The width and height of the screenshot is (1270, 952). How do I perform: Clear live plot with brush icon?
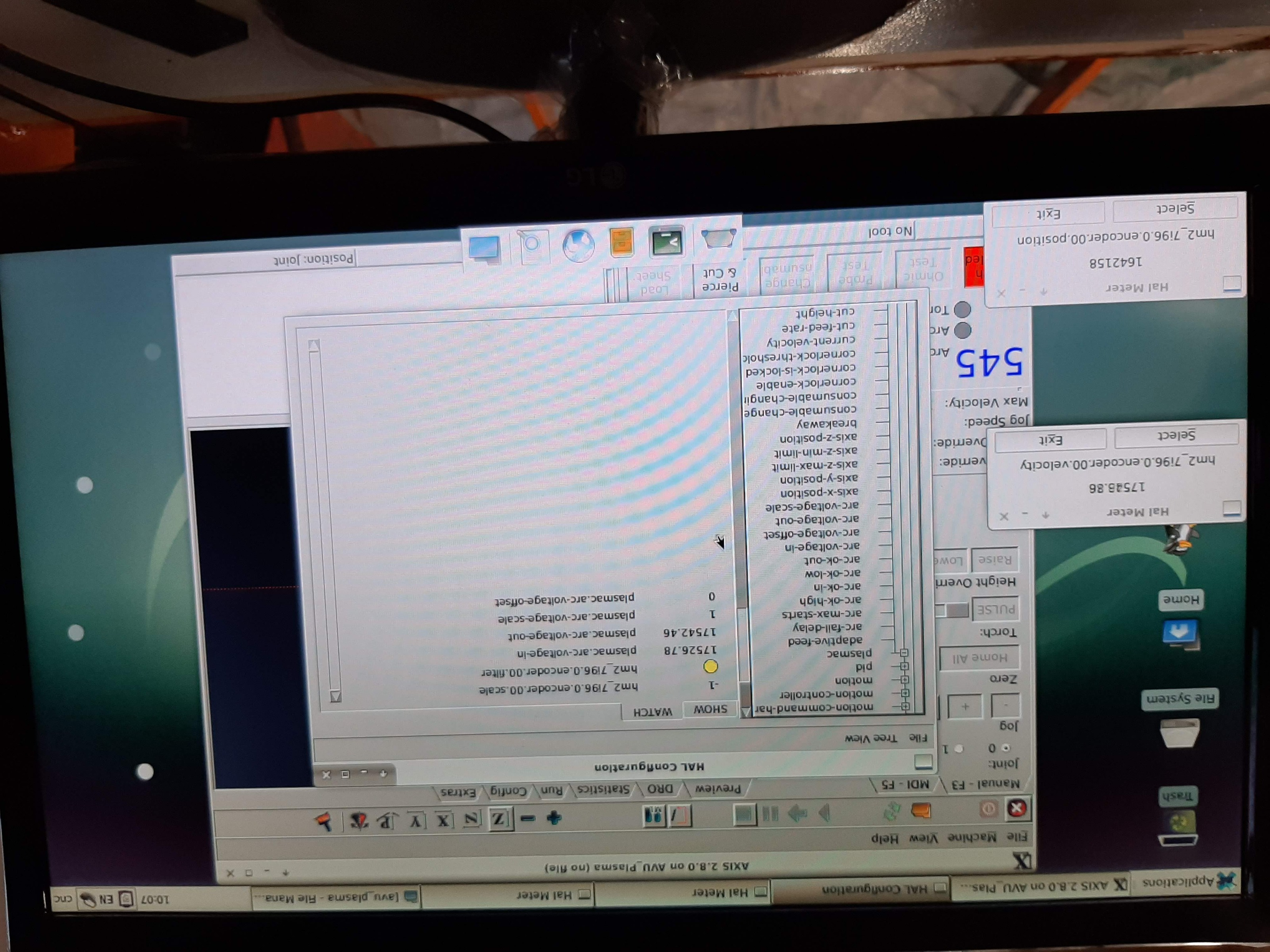tap(324, 822)
